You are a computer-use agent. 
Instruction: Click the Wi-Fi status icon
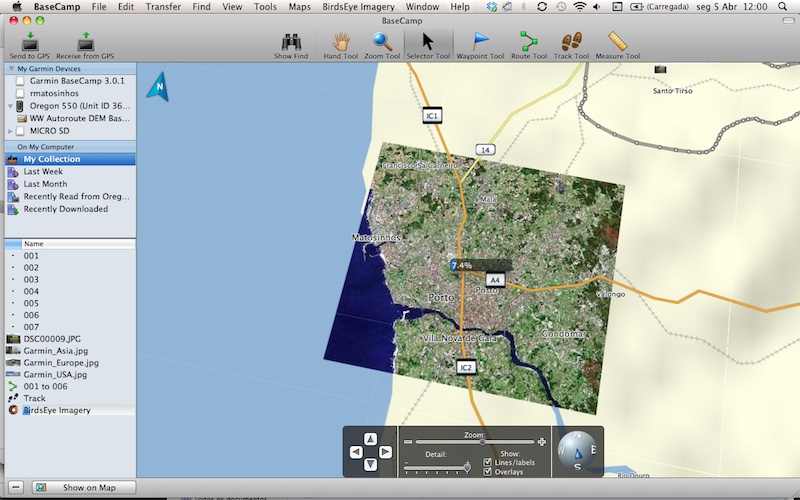(580, 7)
